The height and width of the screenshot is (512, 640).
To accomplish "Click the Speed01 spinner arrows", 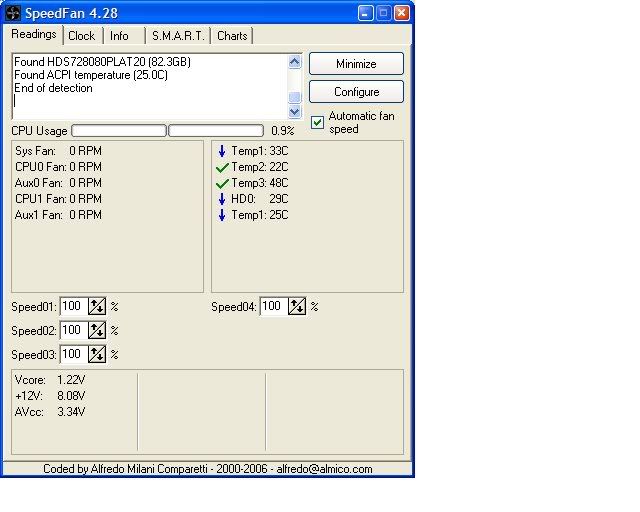I will [97, 306].
